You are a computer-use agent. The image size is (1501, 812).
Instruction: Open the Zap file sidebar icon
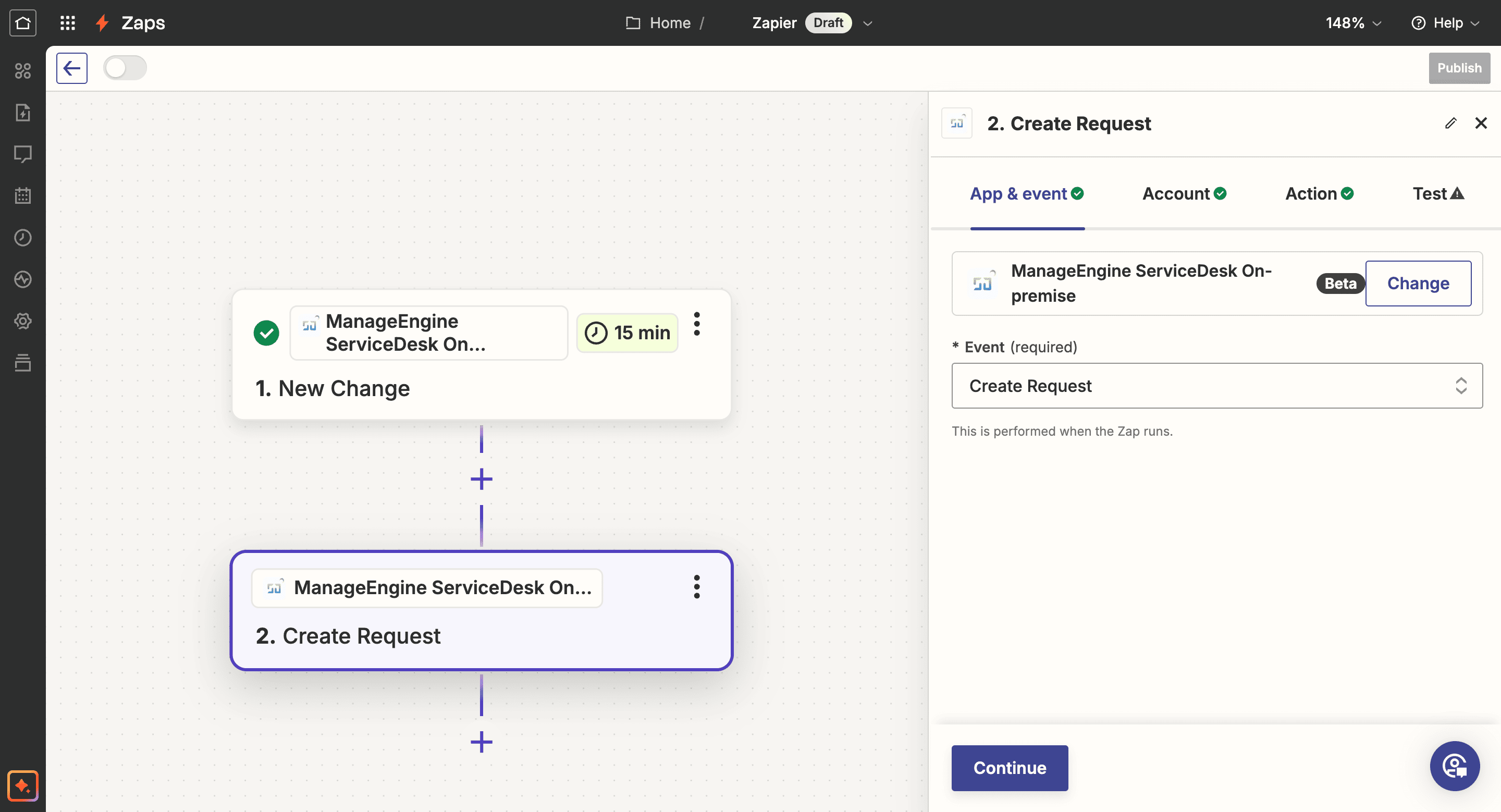tap(23, 113)
